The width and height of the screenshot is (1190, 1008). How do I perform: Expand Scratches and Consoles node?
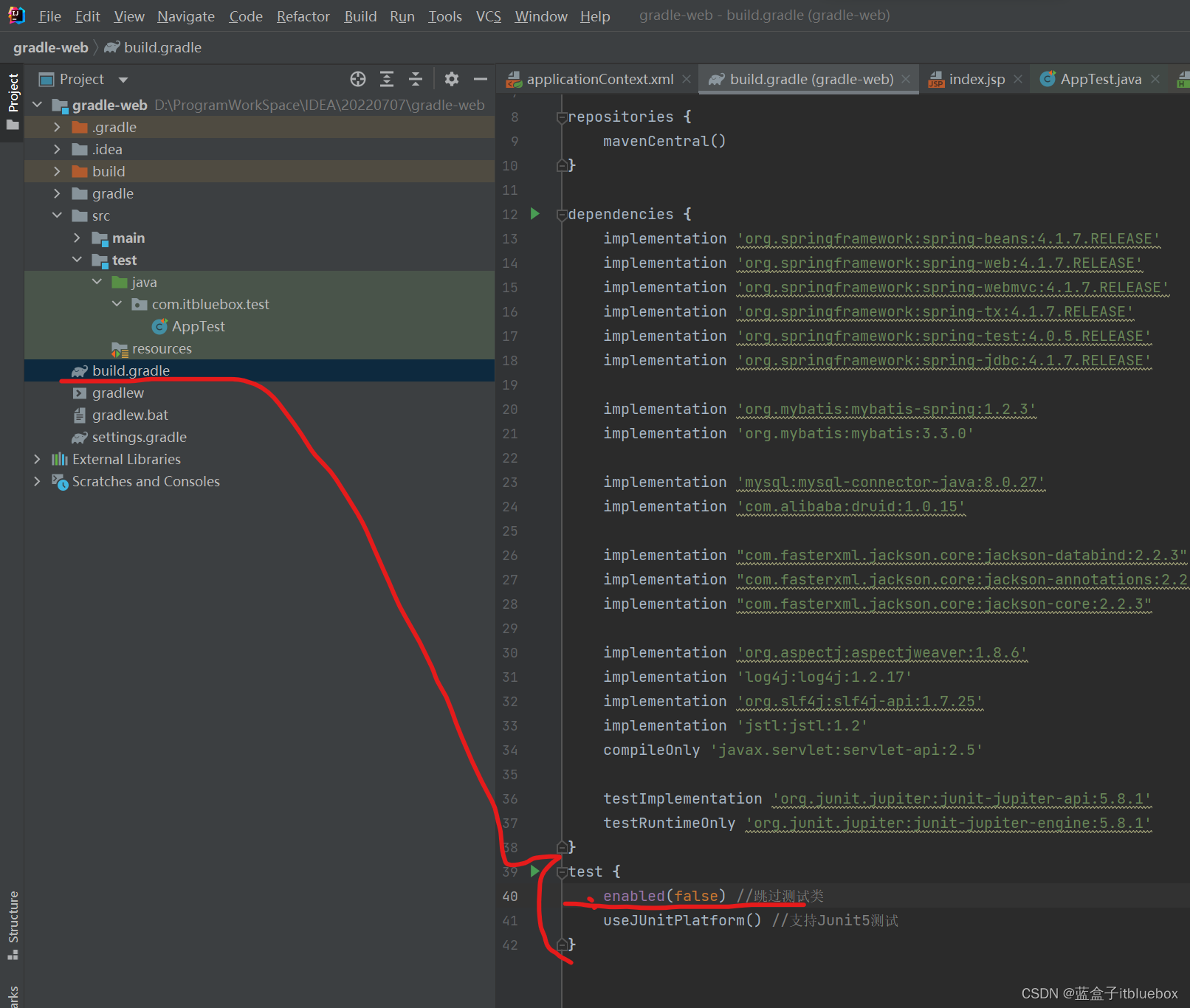37,481
